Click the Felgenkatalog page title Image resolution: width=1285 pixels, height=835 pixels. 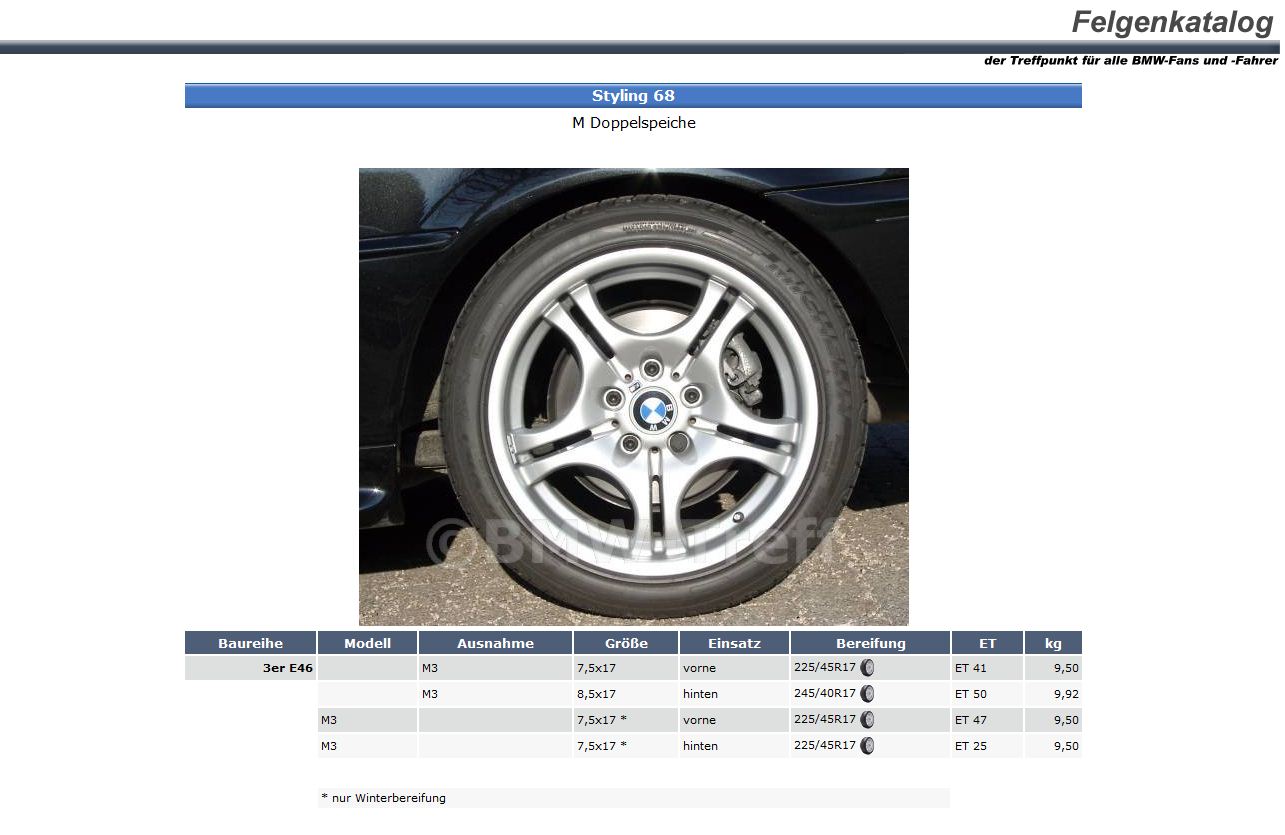tap(1172, 21)
